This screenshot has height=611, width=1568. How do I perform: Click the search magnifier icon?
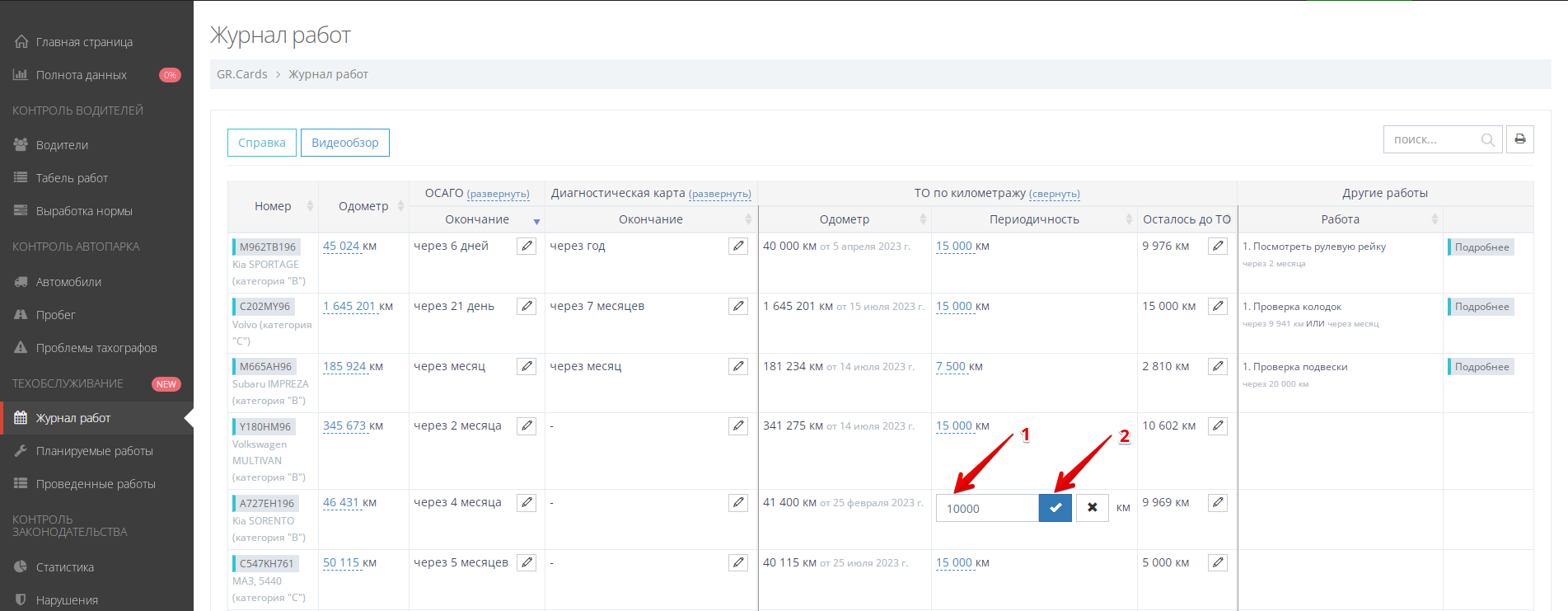point(1487,140)
